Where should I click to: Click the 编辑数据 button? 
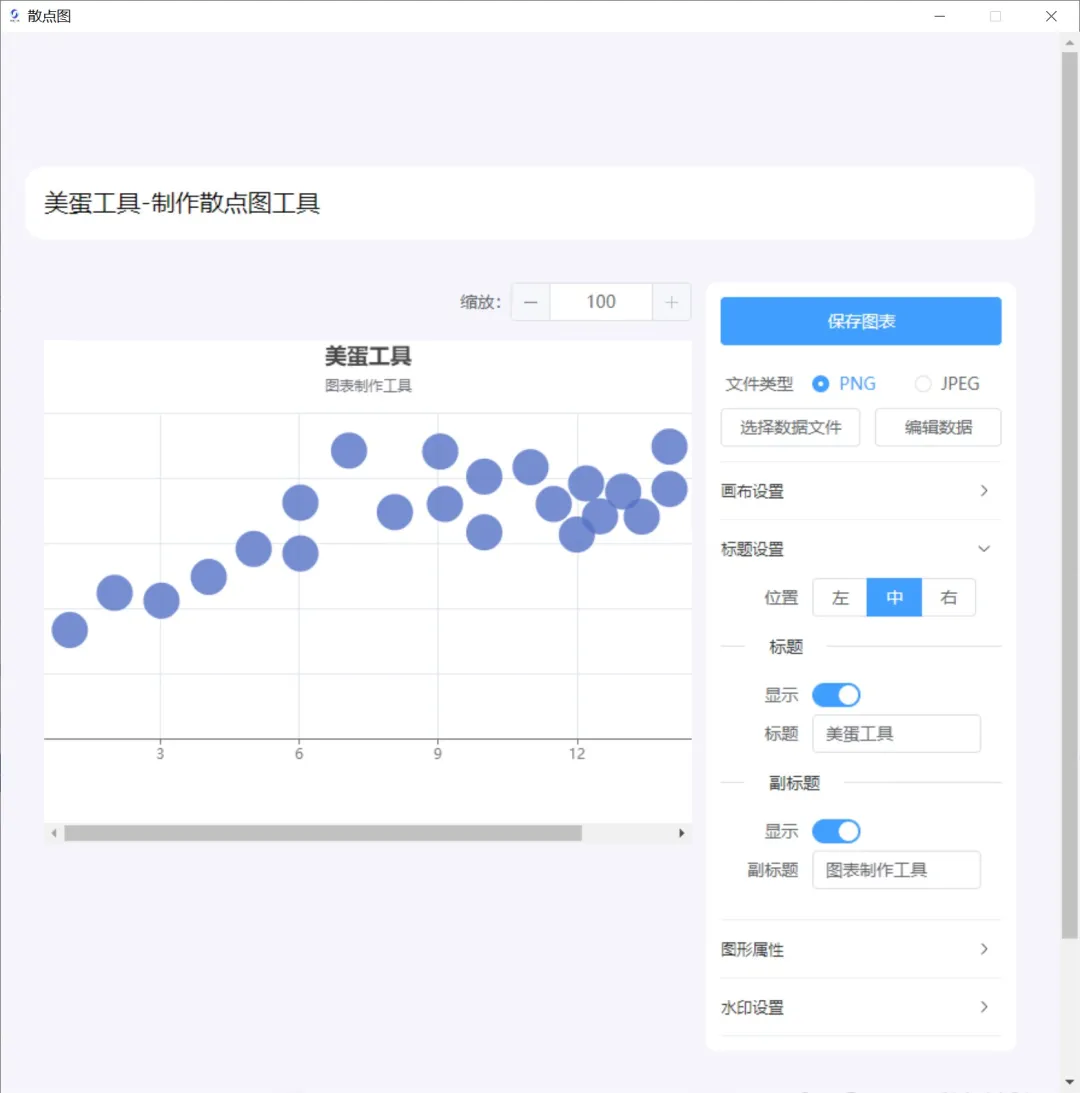click(937, 427)
